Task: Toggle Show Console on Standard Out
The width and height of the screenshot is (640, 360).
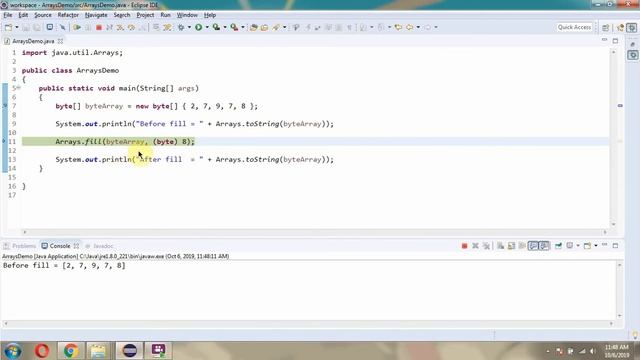Action: [x=533, y=246]
